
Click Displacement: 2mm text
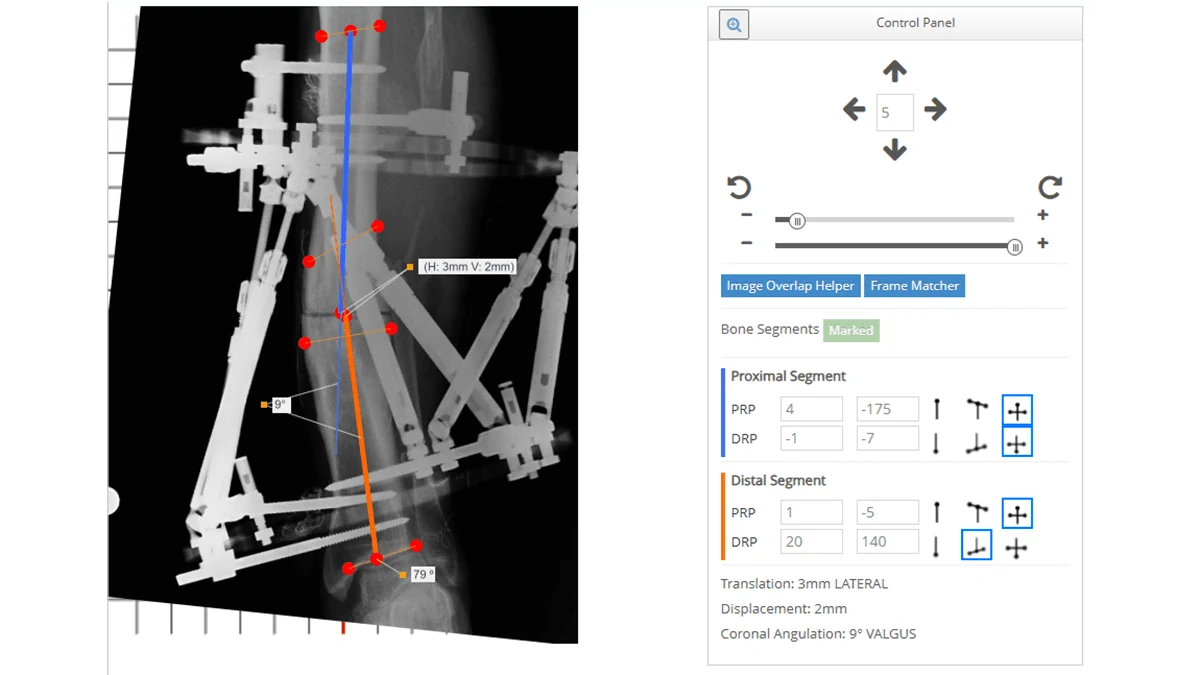(x=784, y=609)
